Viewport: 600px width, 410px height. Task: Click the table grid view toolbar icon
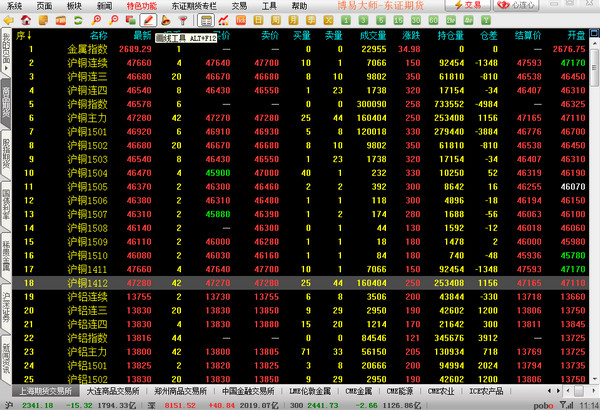206,19
